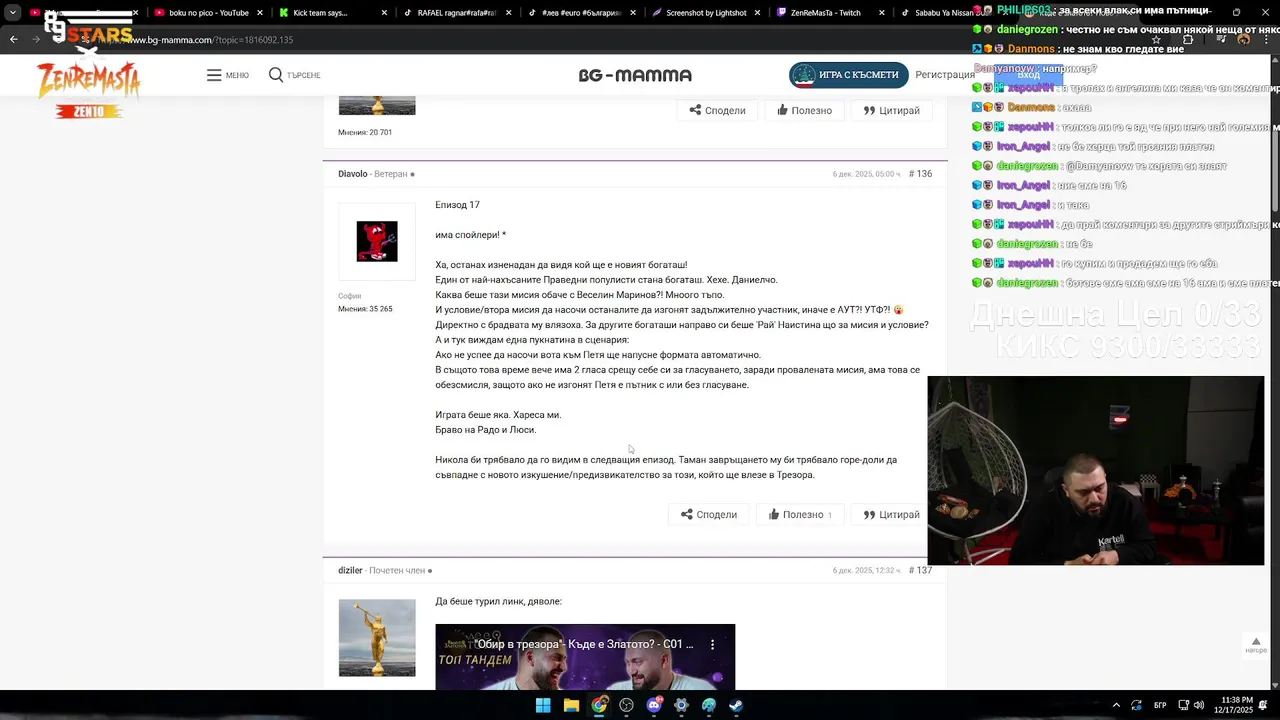Screen dimensions: 1280x720
Task: Click the 6 дек. 2025, 12:32 ч. timestamp
Action: click(866, 570)
